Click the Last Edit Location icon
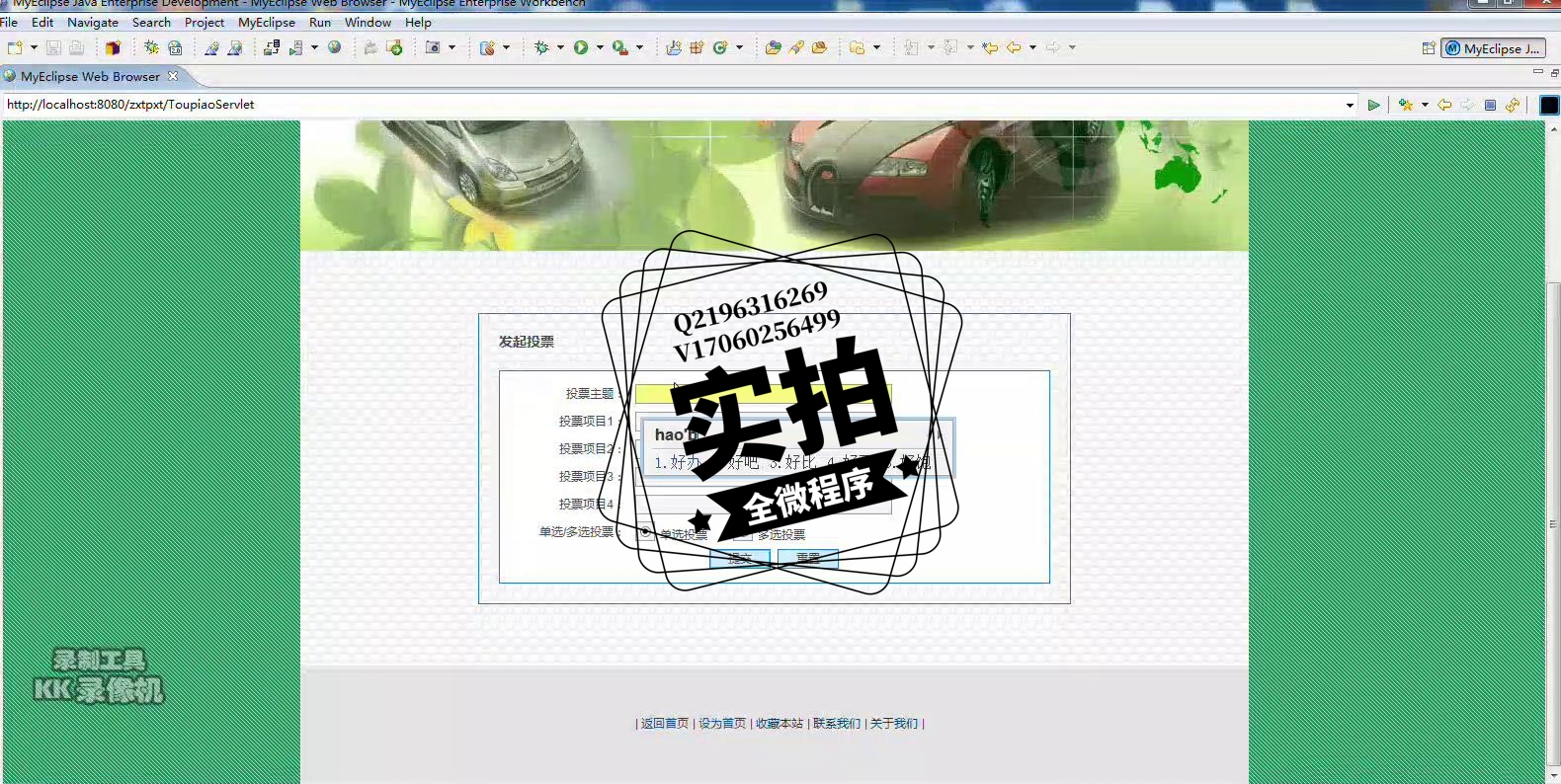The image size is (1561, 784). pyautogui.click(x=990, y=47)
